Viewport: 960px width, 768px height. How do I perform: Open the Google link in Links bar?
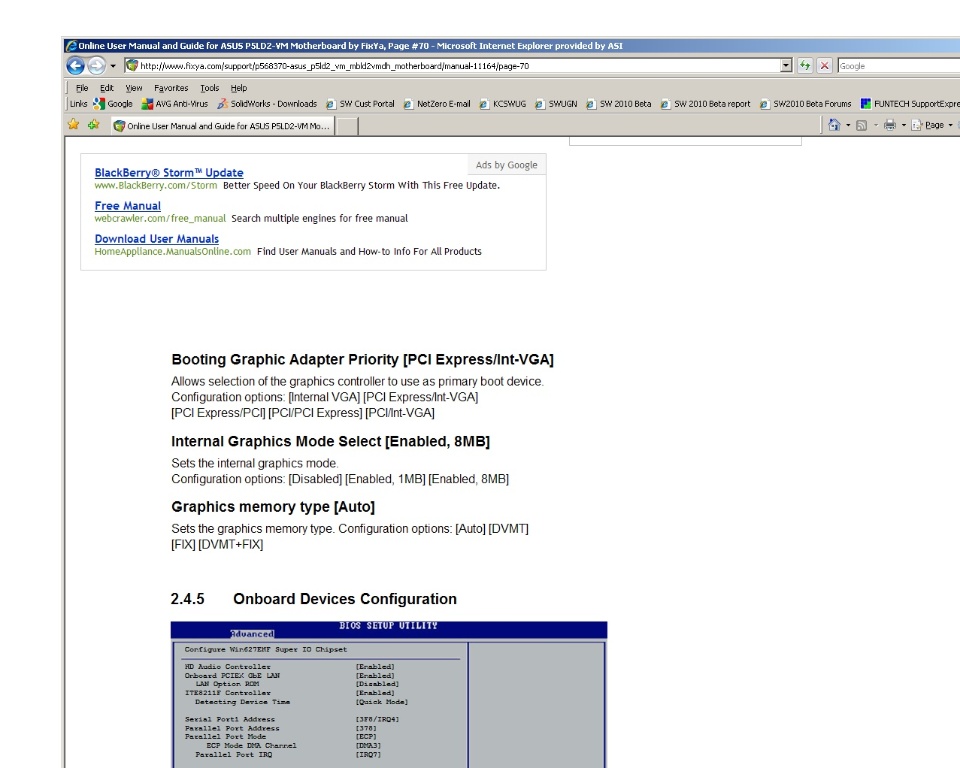tap(113, 104)
